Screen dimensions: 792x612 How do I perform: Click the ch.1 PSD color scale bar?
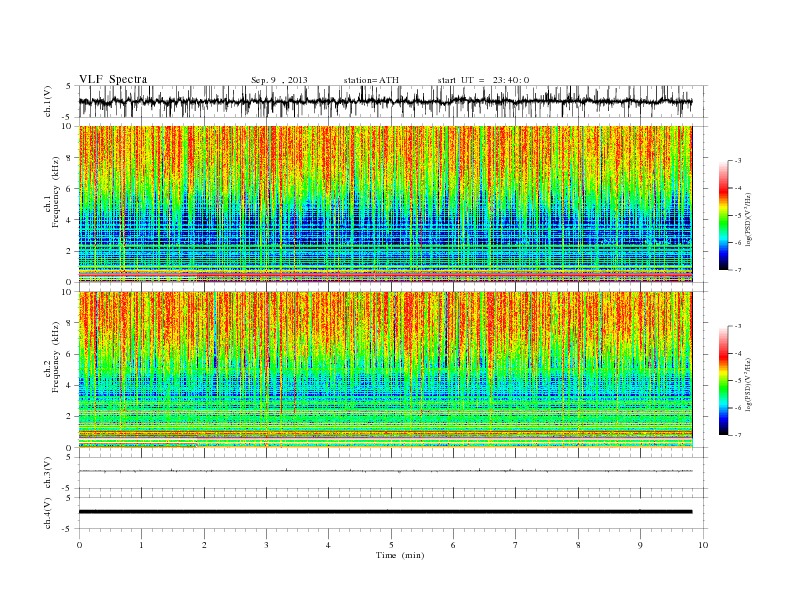pyautogui.click(x=723, y=215)
